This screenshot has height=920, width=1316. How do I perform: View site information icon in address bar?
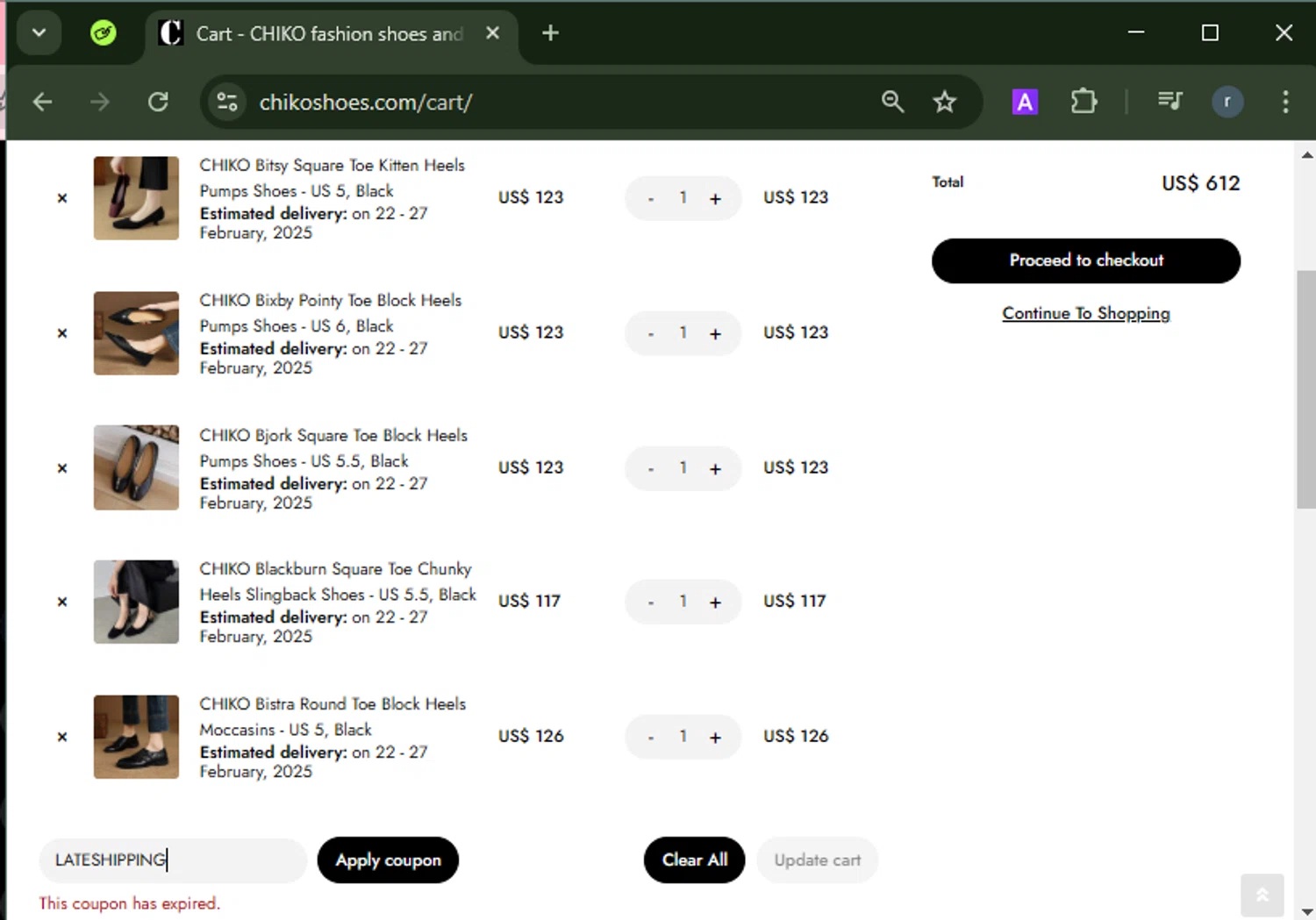227,102
